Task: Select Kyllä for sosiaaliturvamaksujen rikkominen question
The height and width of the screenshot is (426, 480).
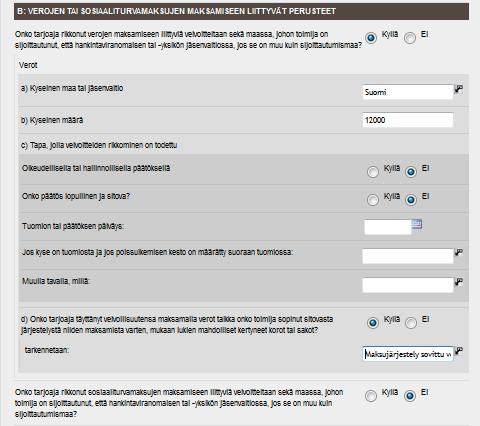Action: (371, 396)
